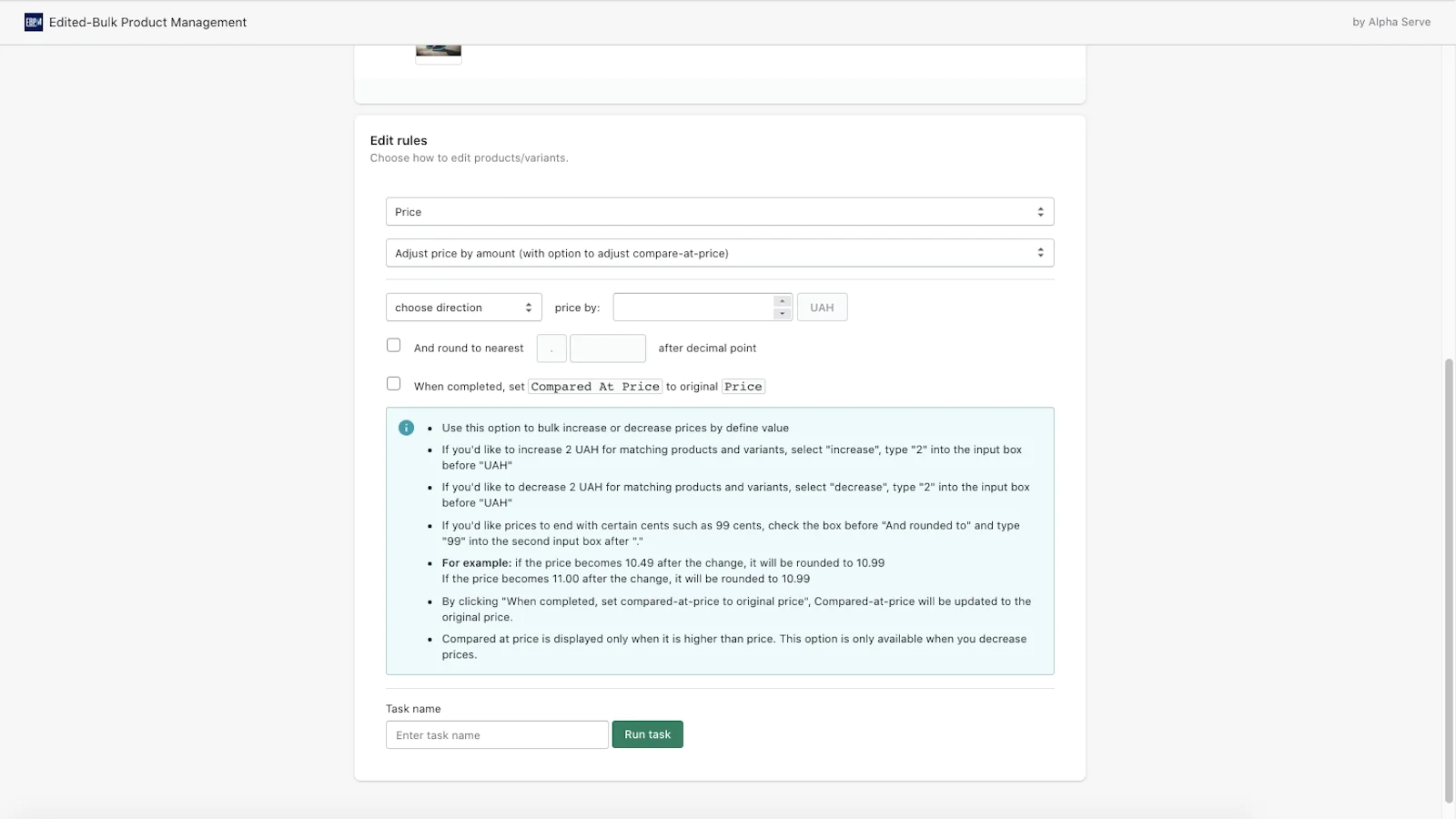
Task: Click the 'price by' amount input field
Action: pyautogui.click(x=693, y=308)
